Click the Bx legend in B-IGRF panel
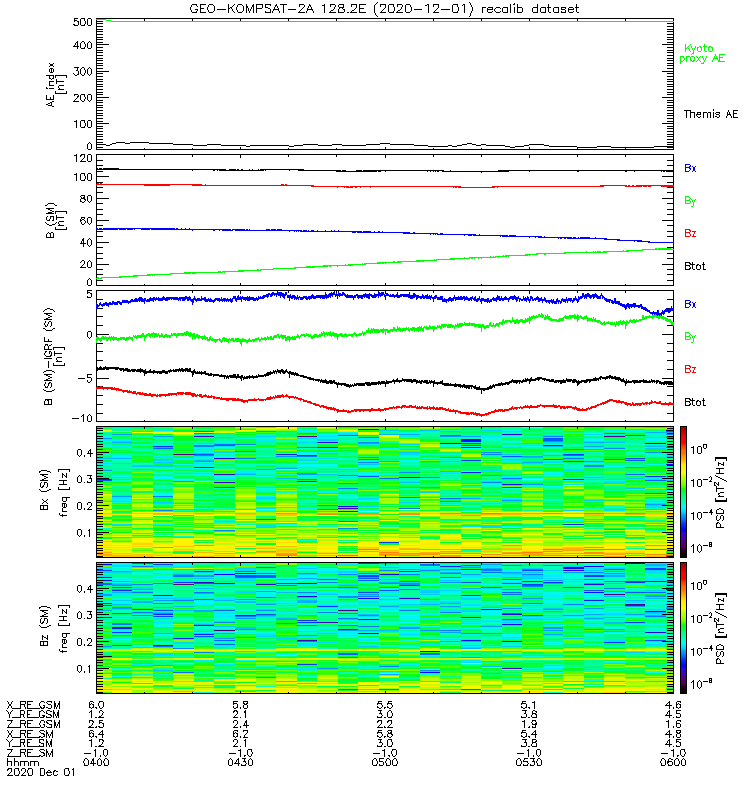 [690, 304]
